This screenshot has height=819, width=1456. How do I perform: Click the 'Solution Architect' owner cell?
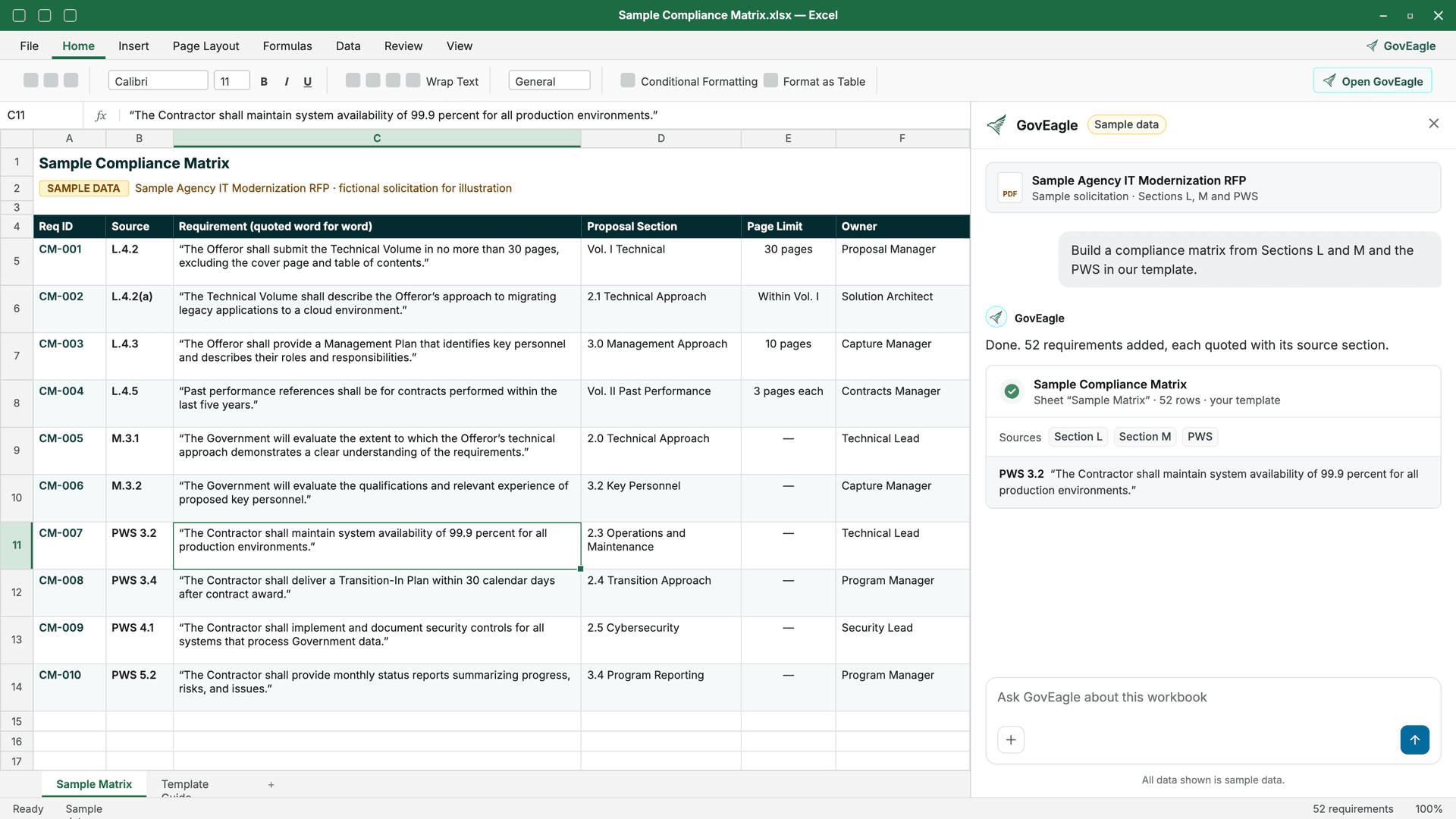click(902, 309)
